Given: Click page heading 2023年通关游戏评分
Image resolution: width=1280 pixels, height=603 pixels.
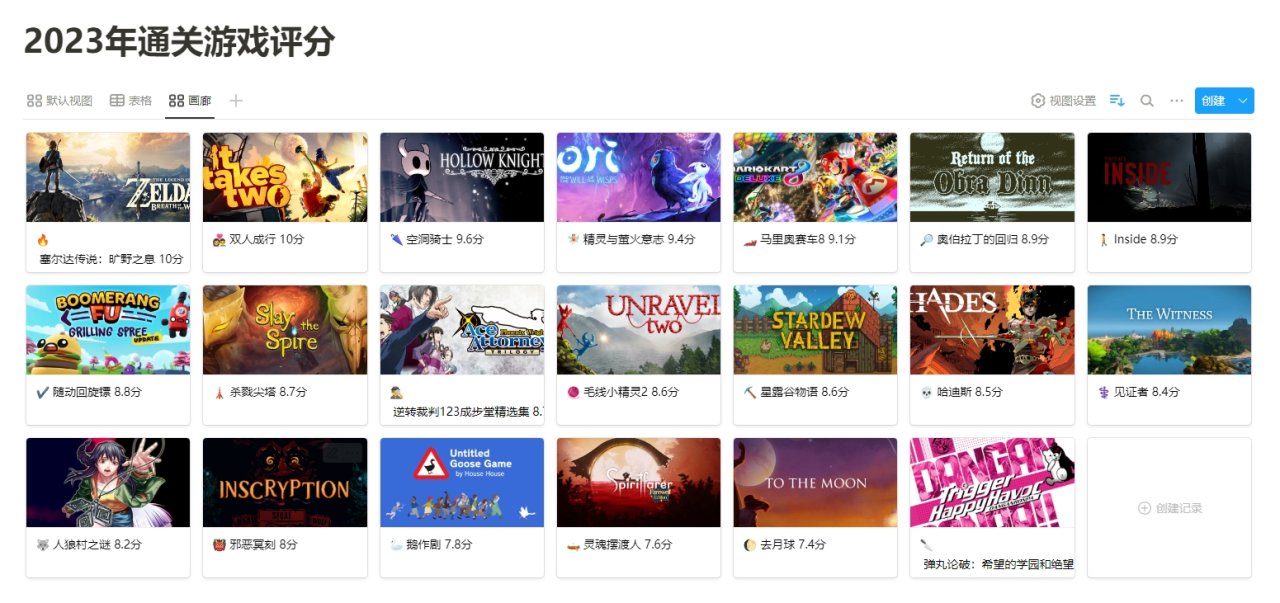Looking at the screenshot, I should (180, 42).
